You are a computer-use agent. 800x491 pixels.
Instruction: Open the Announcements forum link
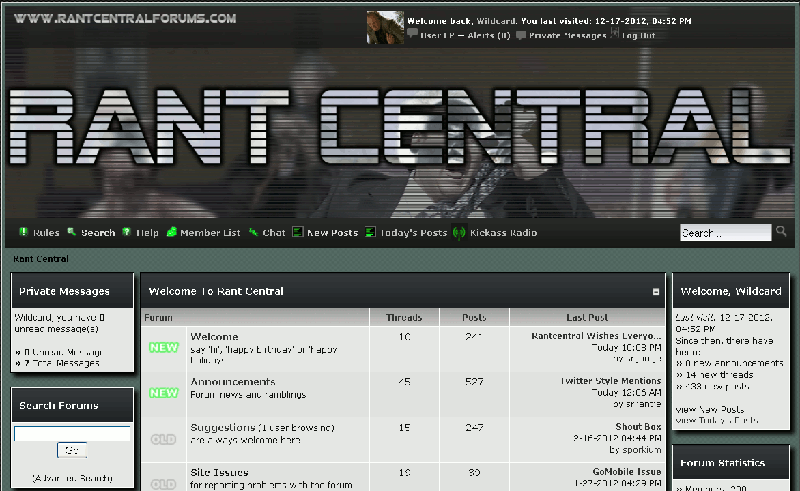pos(232,382)
